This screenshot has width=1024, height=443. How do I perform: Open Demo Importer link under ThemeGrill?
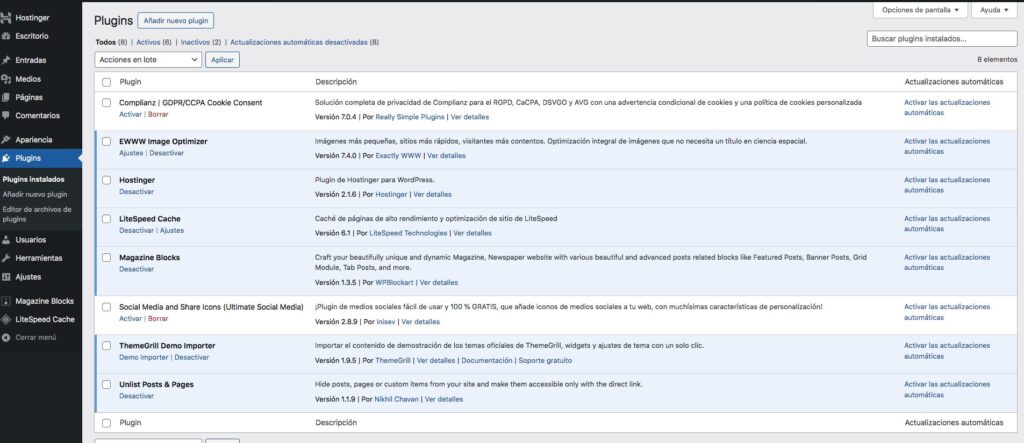pos(143,358)
